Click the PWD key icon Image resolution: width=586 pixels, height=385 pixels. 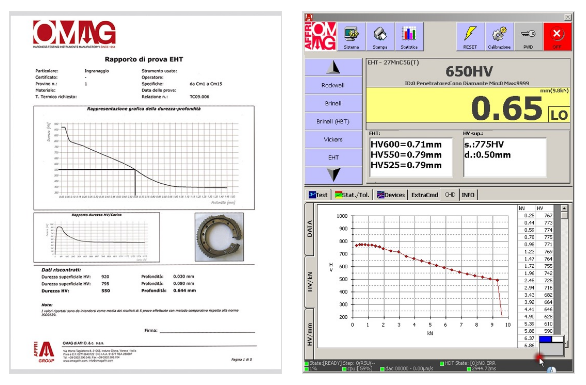tap(528, 37)
